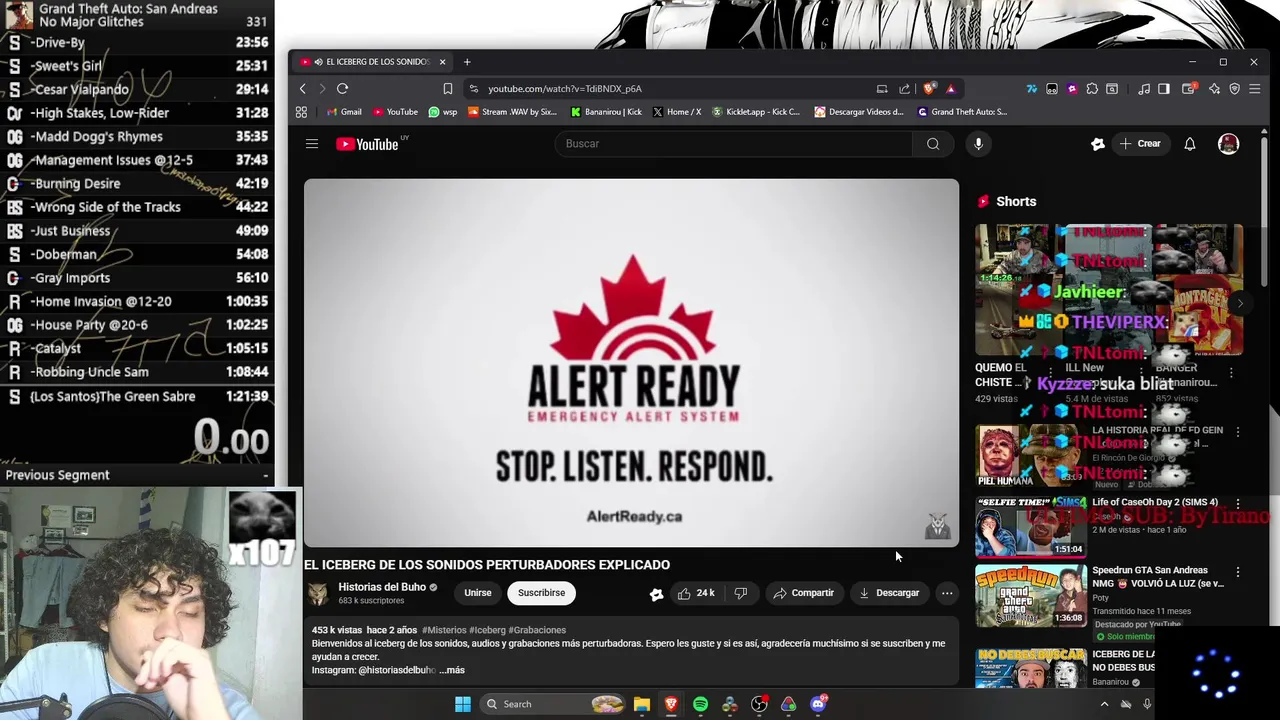Close the EL ICEBERG DE LOS SONIDOS tab
The height and width of the screenshot is (720, 1280).
442,62
